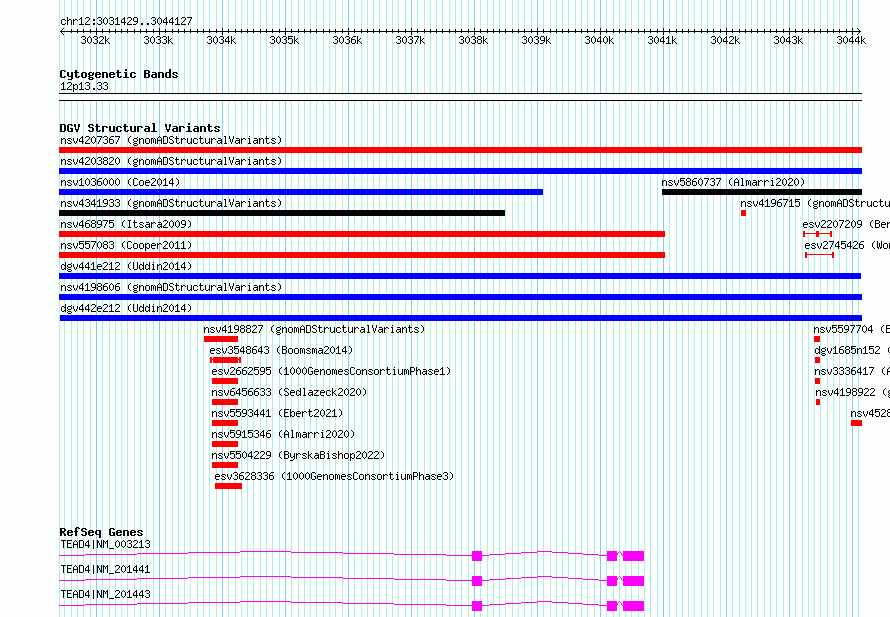Image resolution: width=890 pixels, height=617 pixels.
Task: Click the blue dgv442e212 Uddin2014 bar
Action: (461, 318)
